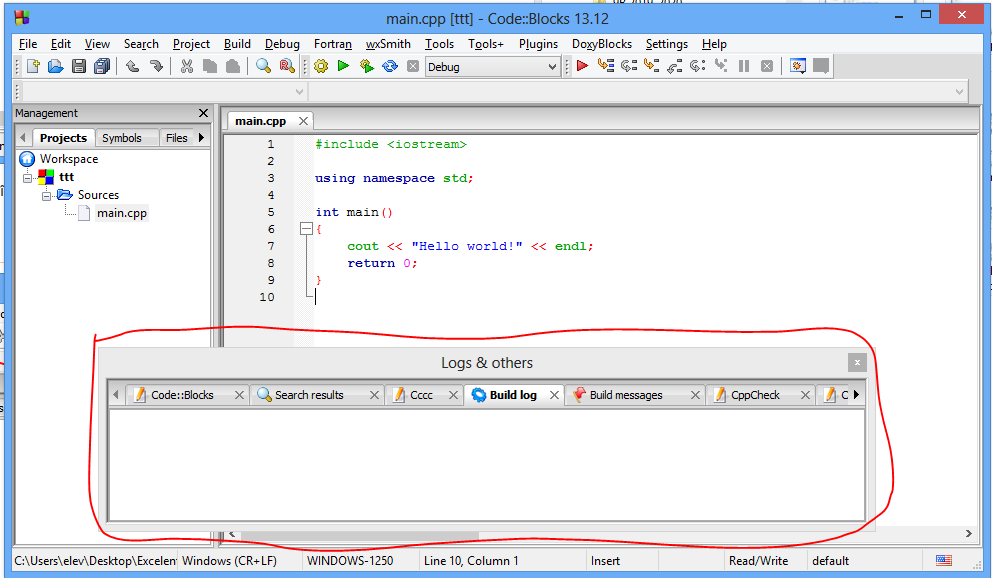Close the main.cpp editor tab

tap(304, 121)
